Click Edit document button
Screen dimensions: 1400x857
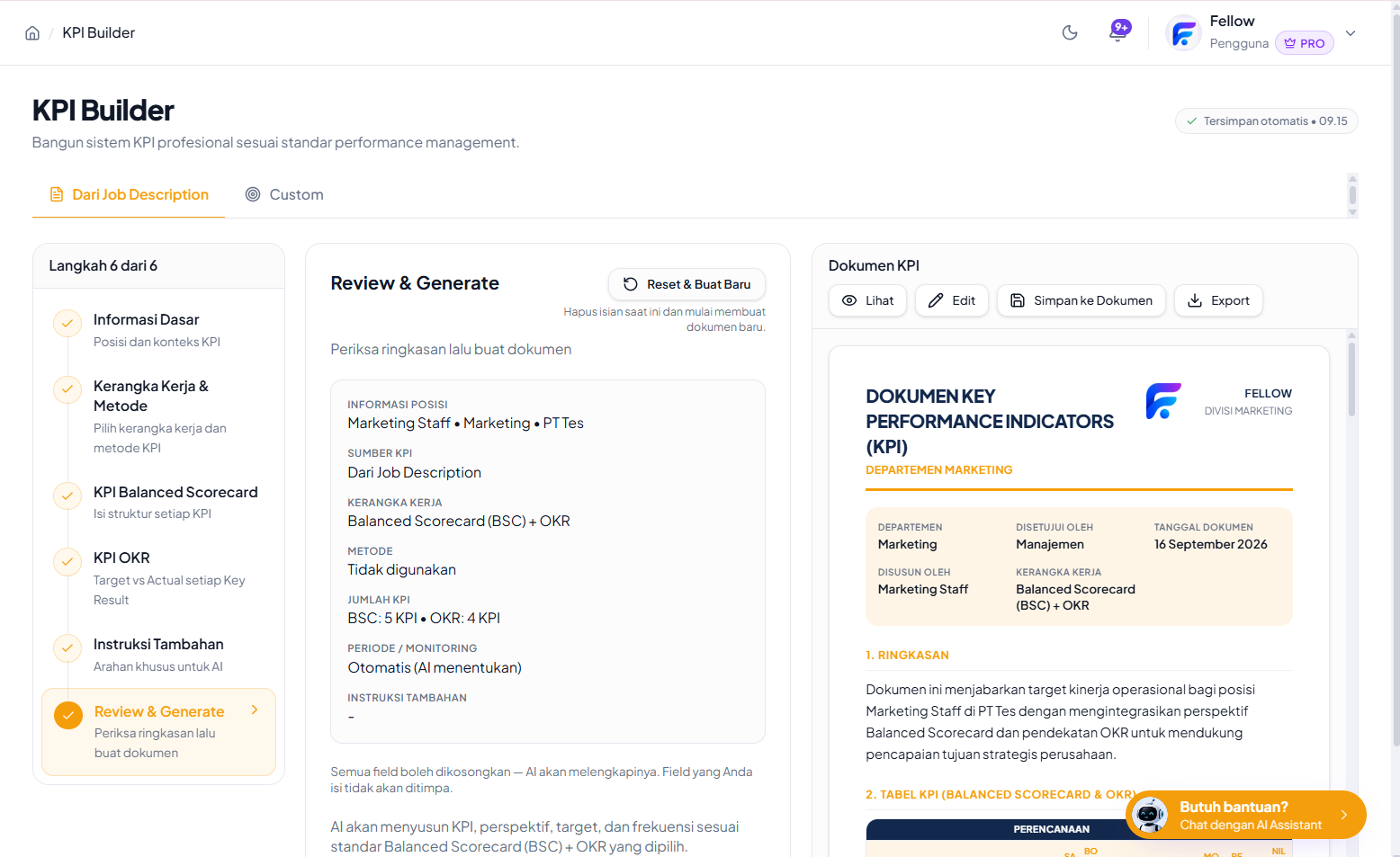click(x=952, y=300)
